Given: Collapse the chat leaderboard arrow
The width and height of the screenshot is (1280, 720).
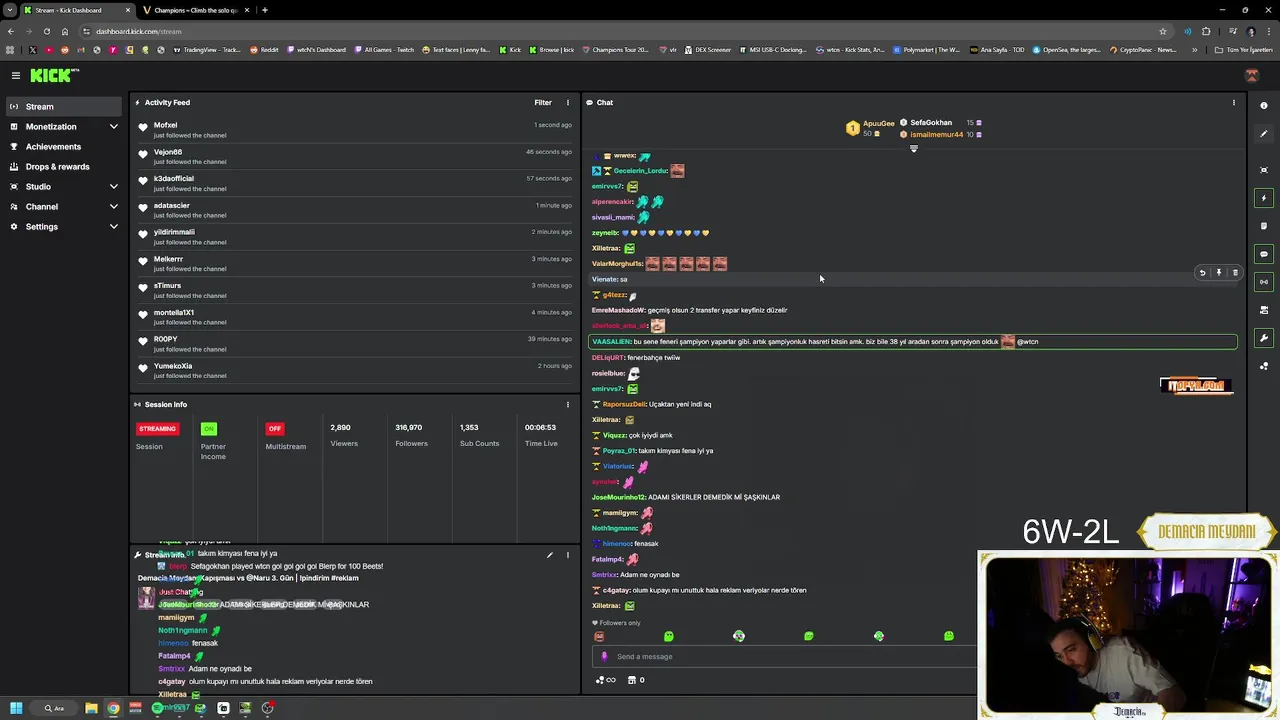Looking at the screenshot, I should (913, 149).
